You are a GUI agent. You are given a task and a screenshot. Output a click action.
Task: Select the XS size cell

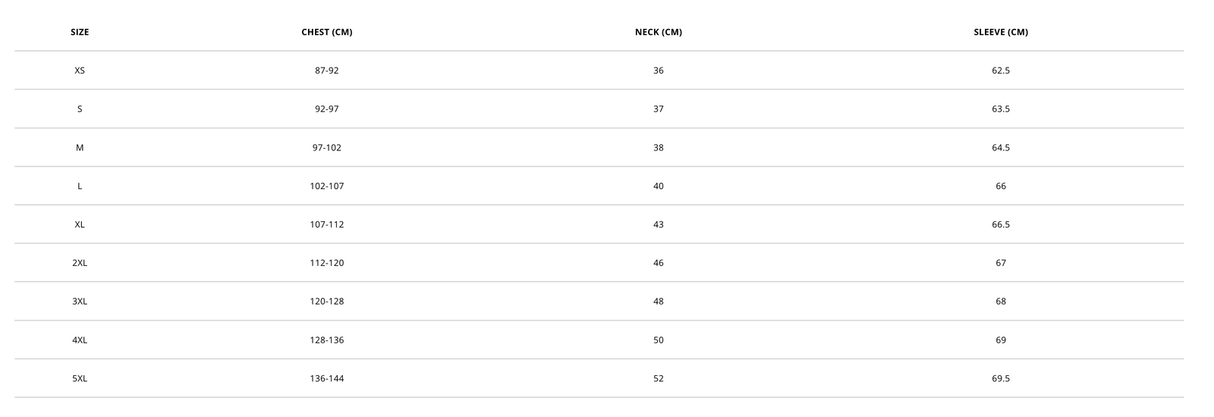[x=80, y=71]
